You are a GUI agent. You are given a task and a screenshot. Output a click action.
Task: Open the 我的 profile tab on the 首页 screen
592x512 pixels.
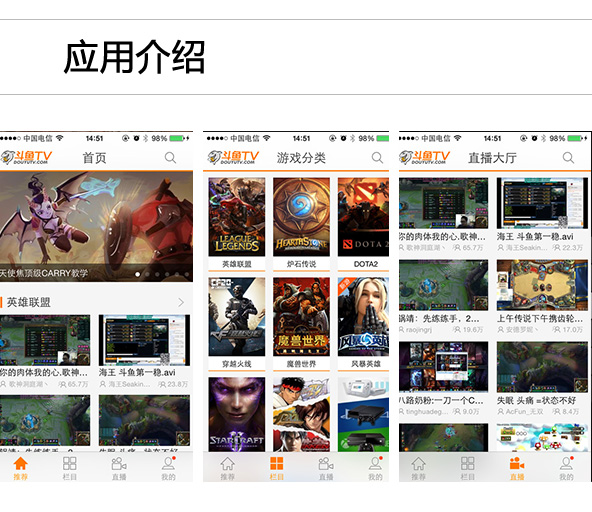pos(168,468)
